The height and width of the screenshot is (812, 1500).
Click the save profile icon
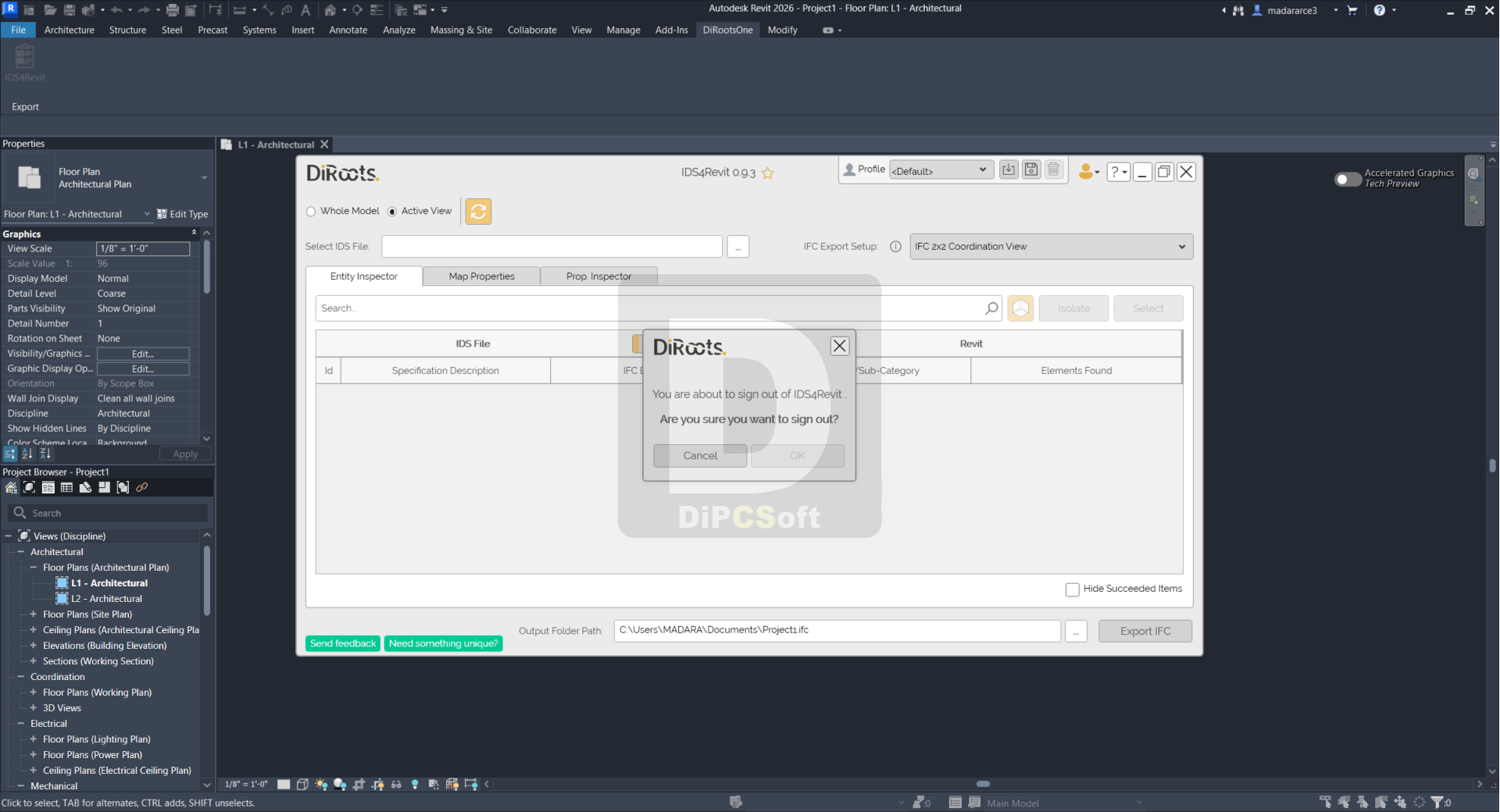[x=1031, y=169]
